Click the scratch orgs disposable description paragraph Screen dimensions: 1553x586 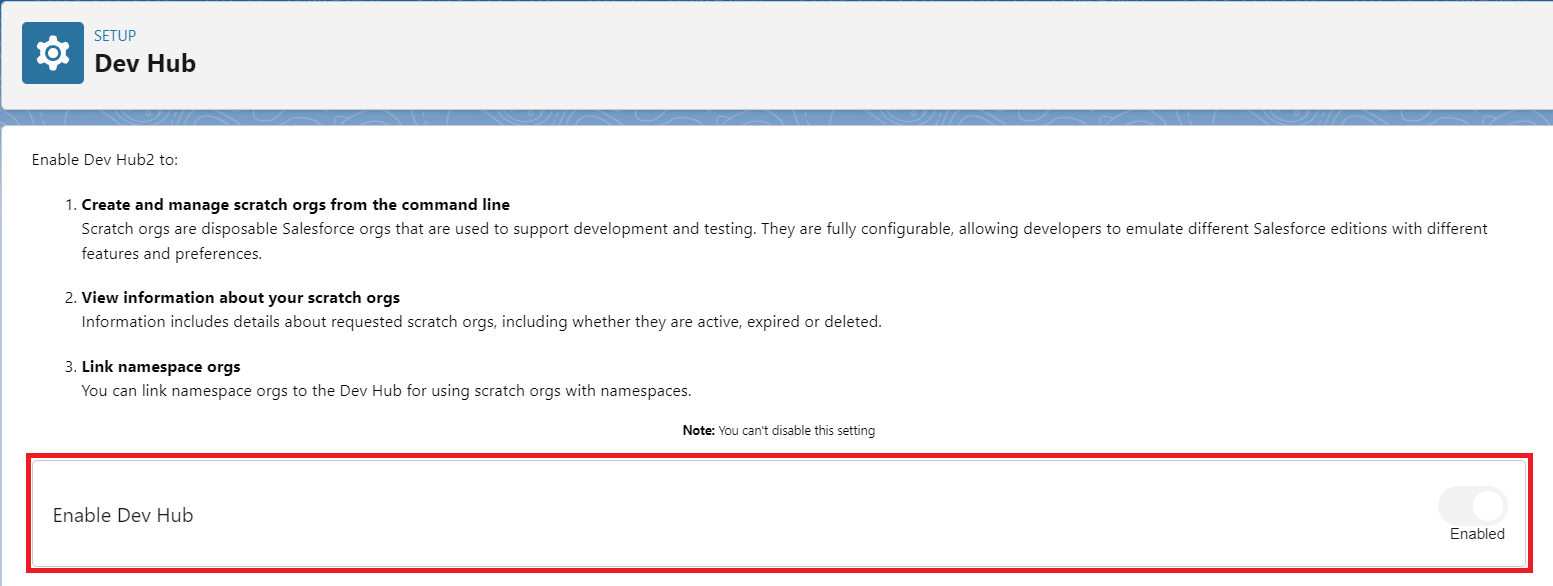point(785,241)
